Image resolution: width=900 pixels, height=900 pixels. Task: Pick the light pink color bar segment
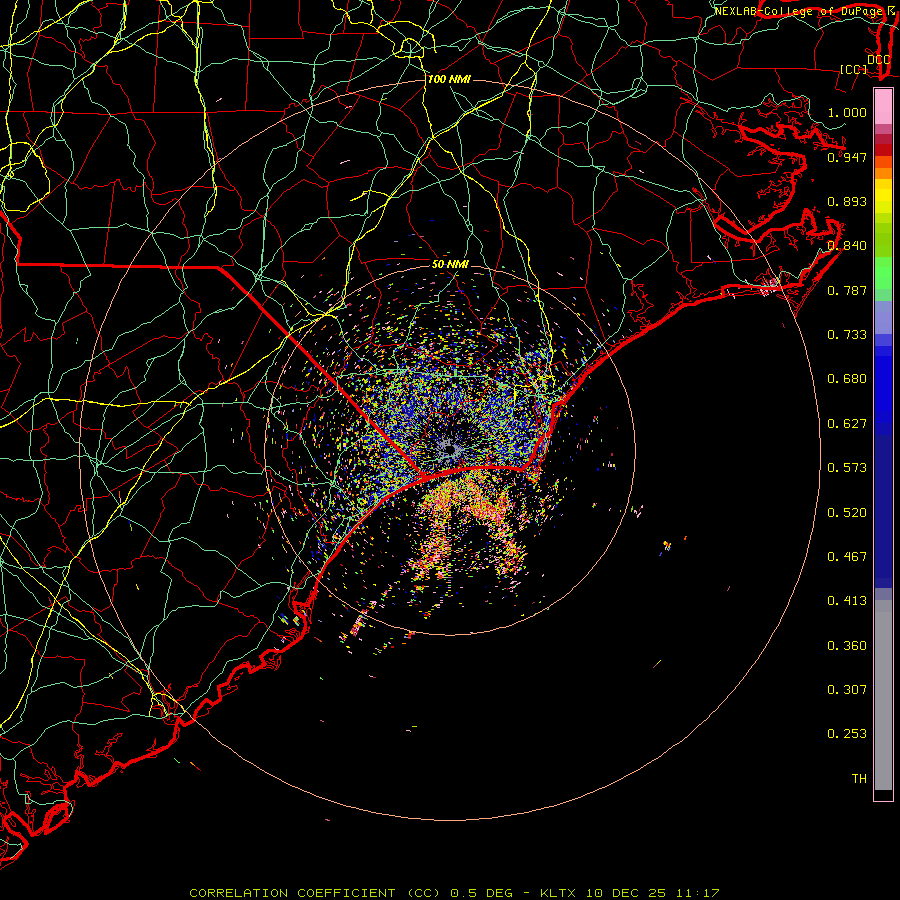[883, 106]
